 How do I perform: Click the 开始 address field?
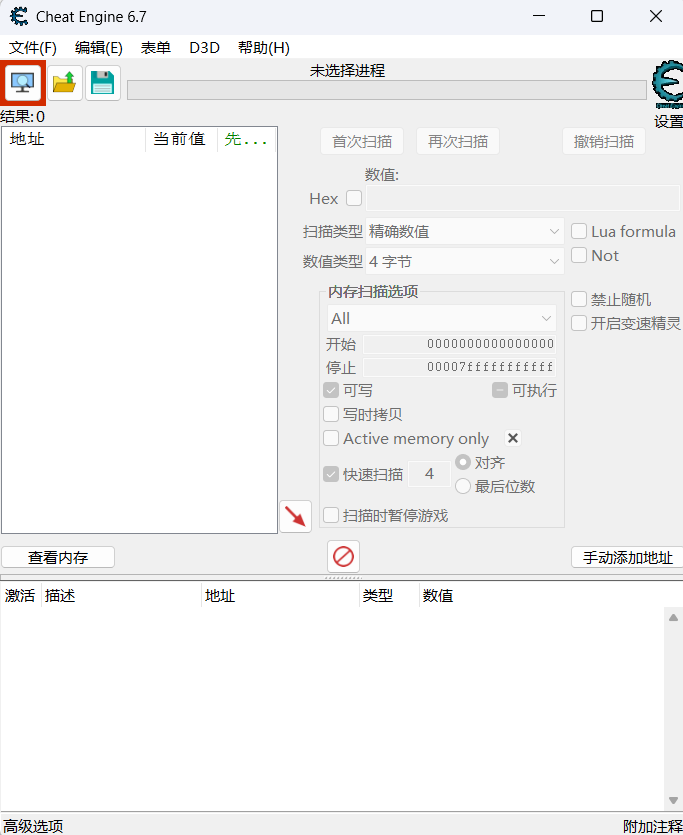tap(459, 344)
